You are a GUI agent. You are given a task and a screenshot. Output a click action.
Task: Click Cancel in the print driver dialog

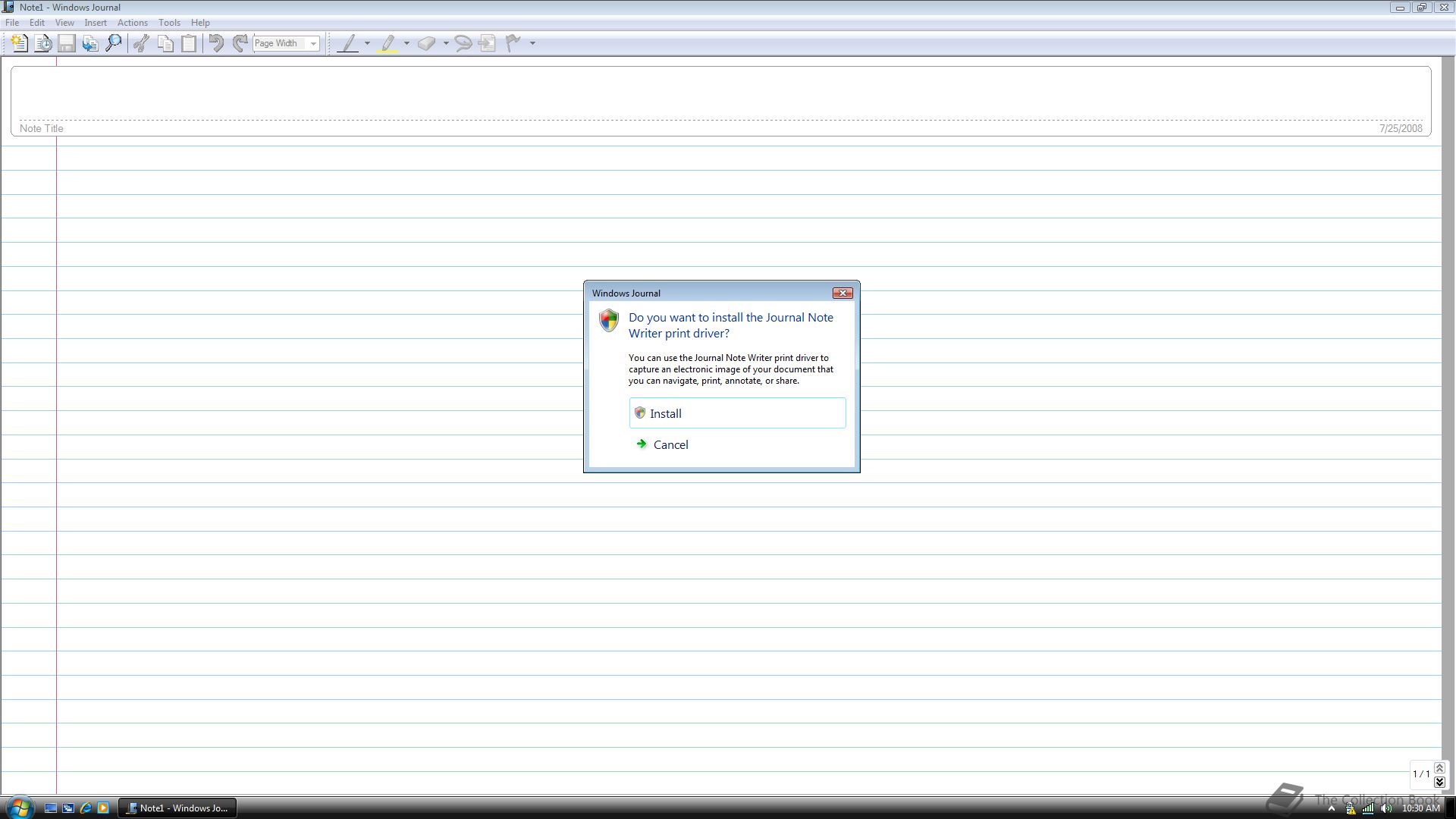point(737,444)
